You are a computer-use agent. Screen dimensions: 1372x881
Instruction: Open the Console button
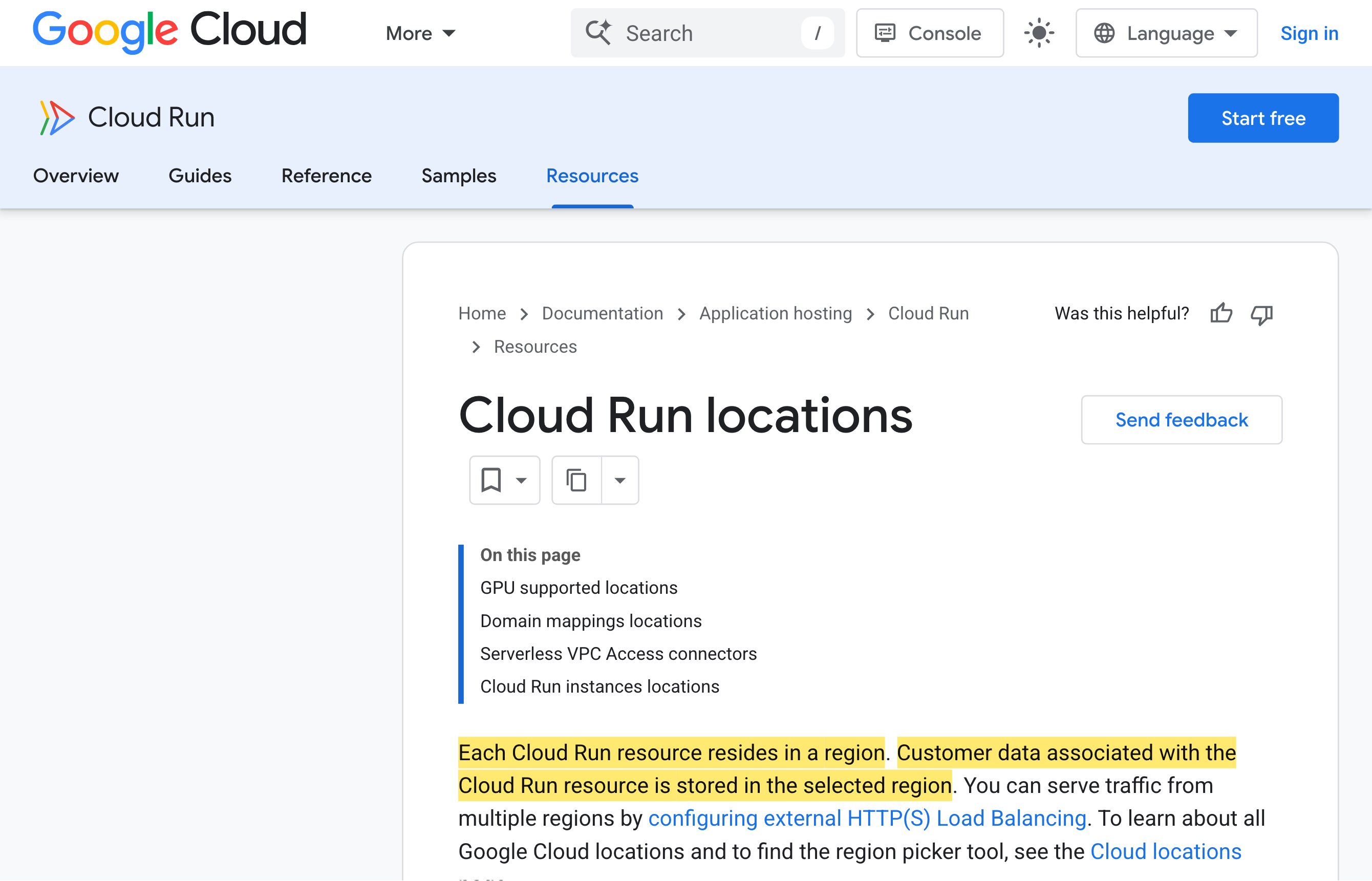pos(930,33)
